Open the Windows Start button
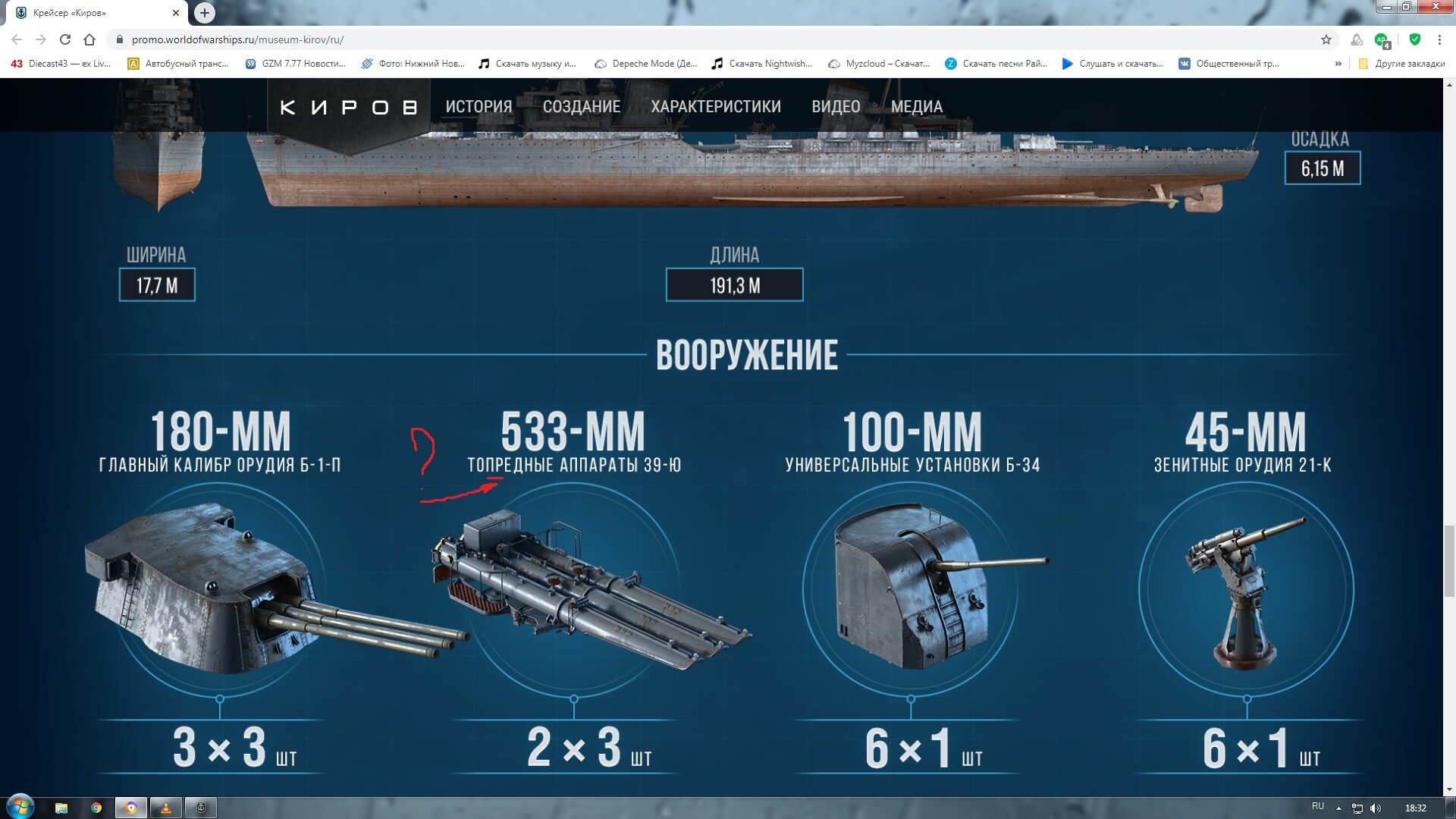 click(20, 807)
